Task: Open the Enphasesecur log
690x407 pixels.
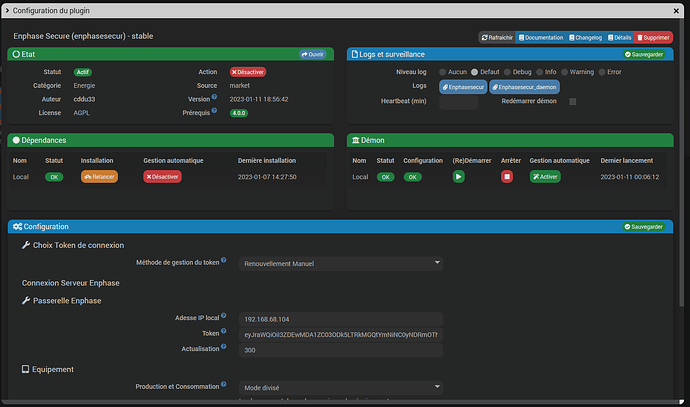Action: 463,87
